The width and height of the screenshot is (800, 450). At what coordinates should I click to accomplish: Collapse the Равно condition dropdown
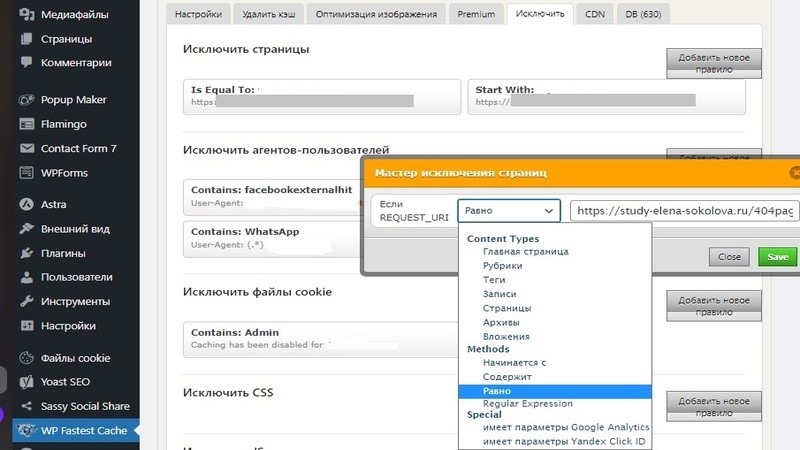pos(509,211)
